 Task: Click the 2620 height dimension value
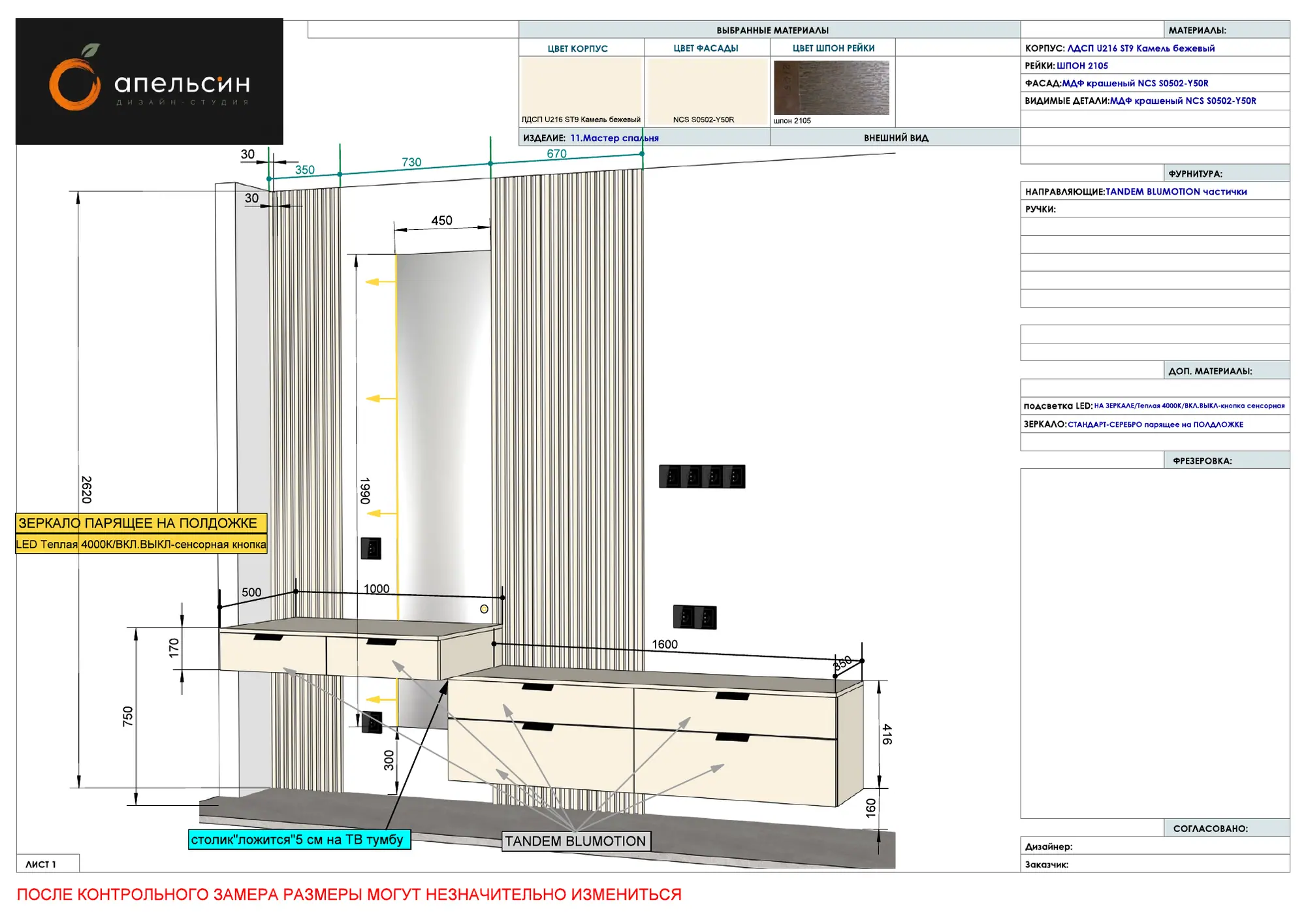tap(86, 490)
